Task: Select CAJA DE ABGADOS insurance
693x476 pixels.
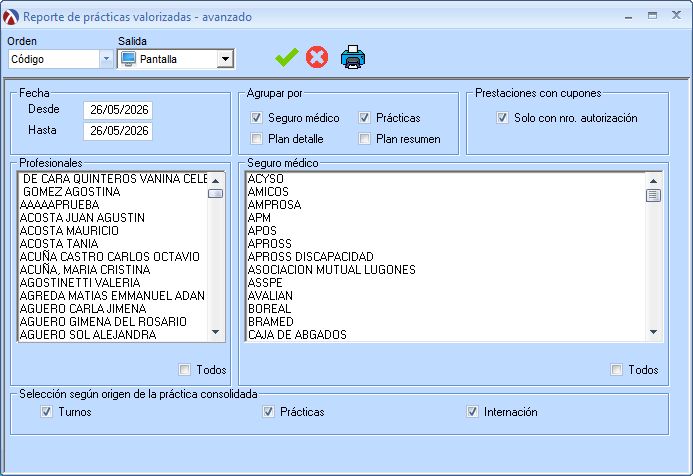Action: (x=446, y=335)
